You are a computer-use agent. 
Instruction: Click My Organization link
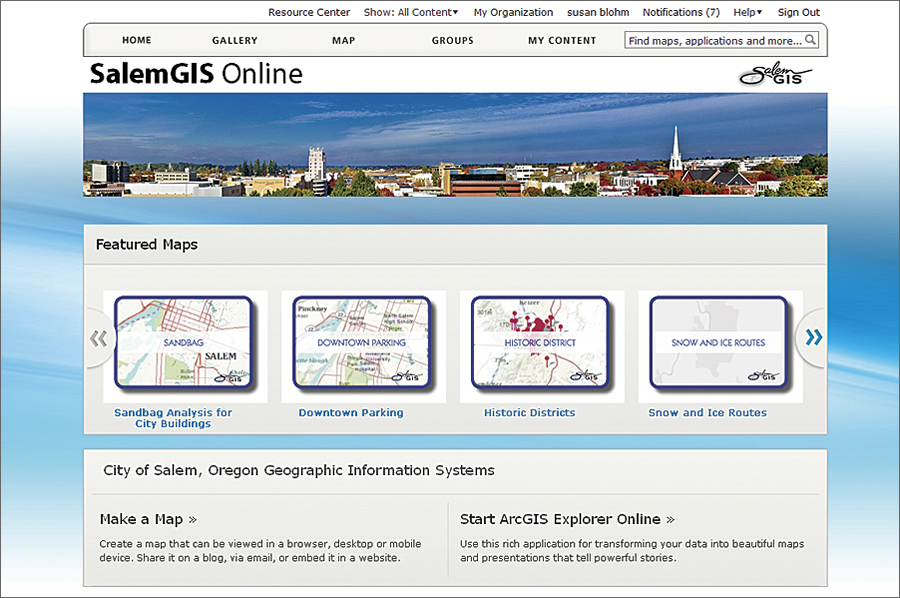513,12
